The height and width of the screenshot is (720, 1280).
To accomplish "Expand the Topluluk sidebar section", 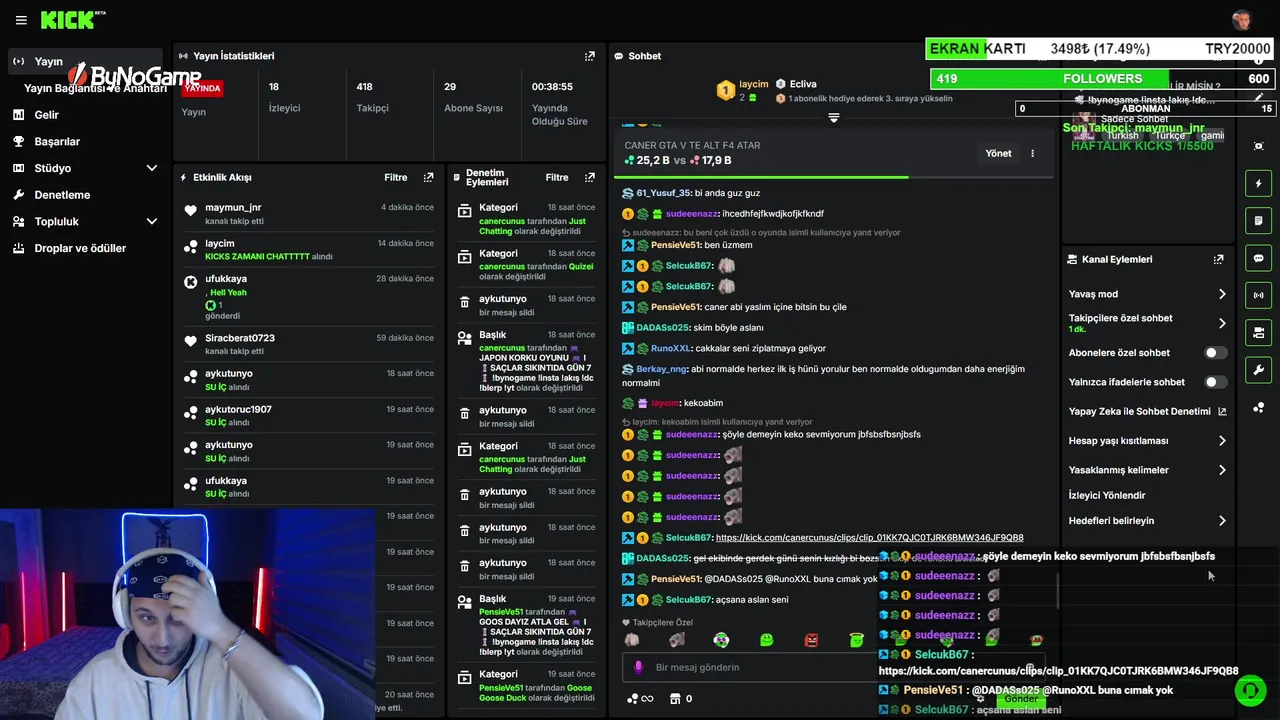I will [152, 221].
